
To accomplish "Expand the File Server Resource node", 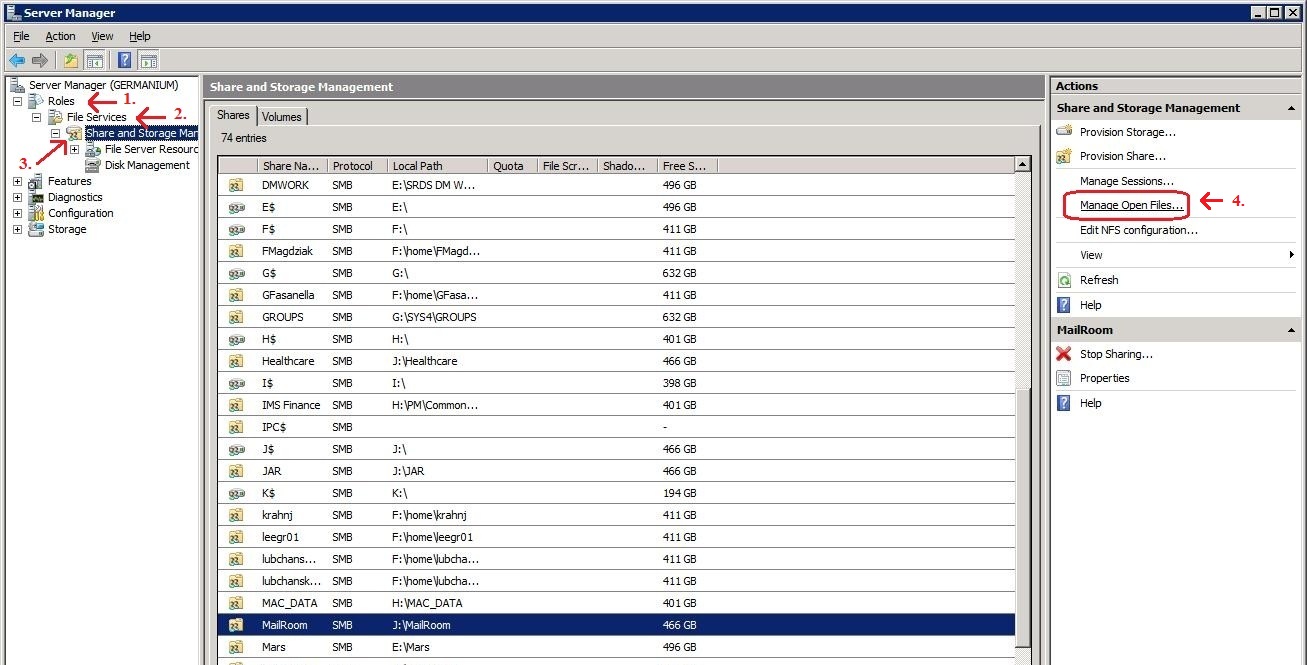I will [x=74, y=149].
